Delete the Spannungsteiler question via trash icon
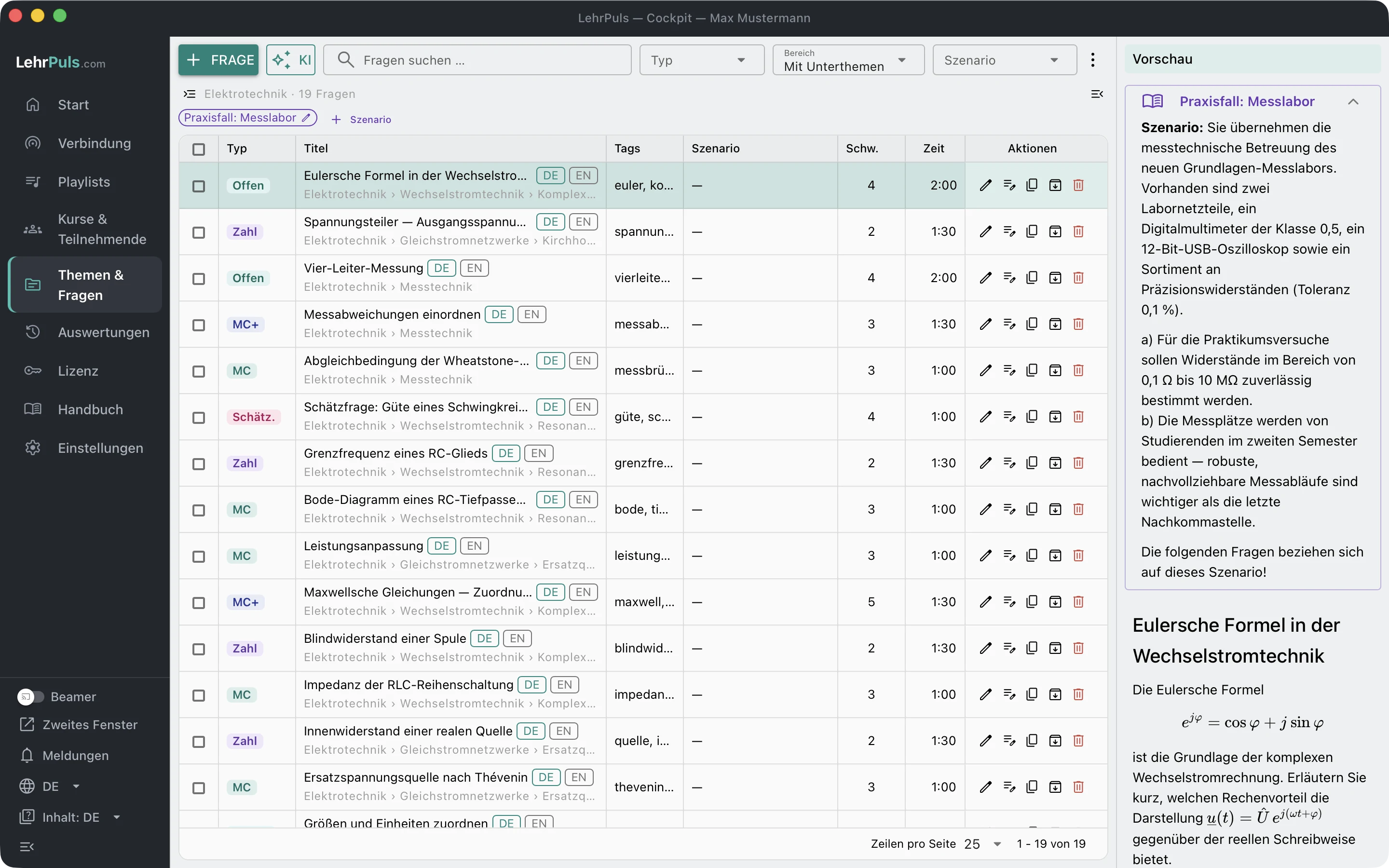 point(1078,231)
